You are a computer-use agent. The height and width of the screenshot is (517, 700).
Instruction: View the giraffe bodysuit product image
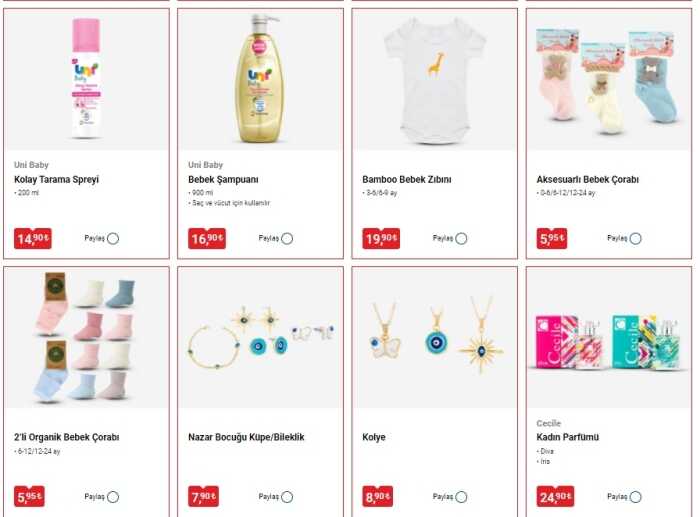[x=435, y=80]
